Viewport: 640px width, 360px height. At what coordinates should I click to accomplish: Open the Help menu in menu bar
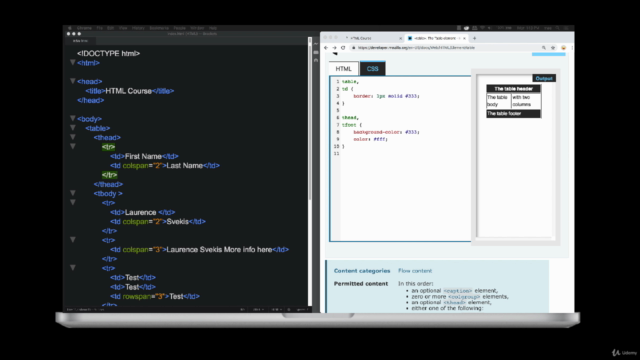[x=213, y=28]
